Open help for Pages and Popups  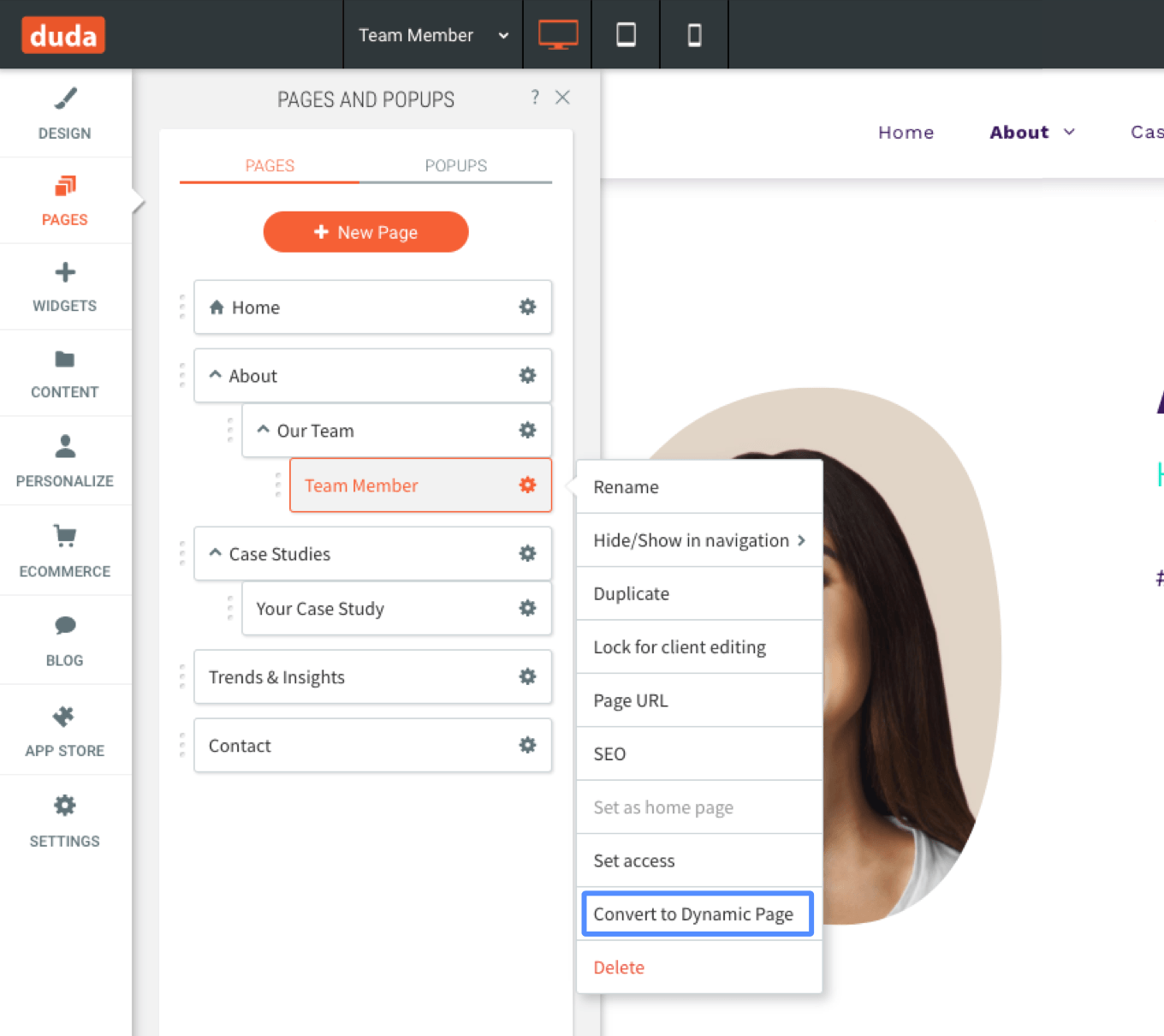pyautogui.click(x=535, y=98)
